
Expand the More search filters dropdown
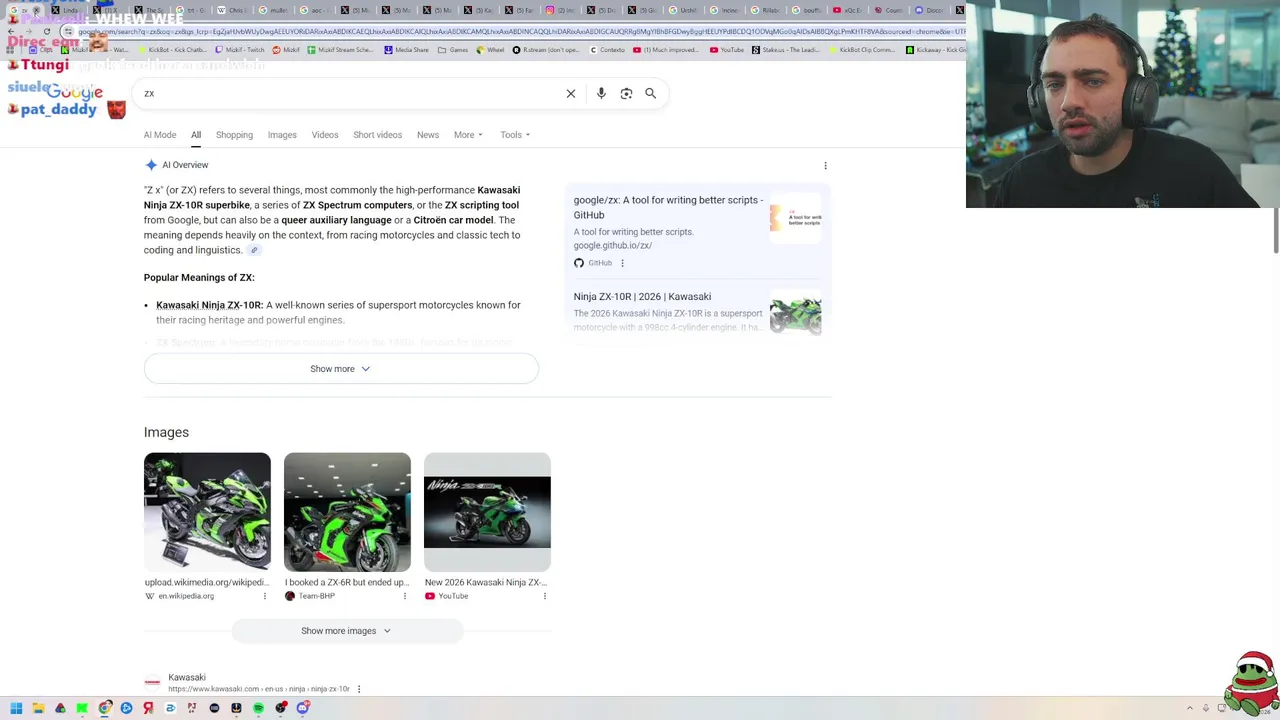[x=468, y=135]
